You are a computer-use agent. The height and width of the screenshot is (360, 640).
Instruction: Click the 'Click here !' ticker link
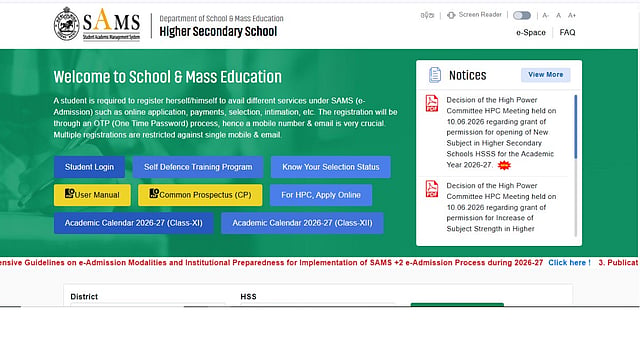(x=569, y=262)
